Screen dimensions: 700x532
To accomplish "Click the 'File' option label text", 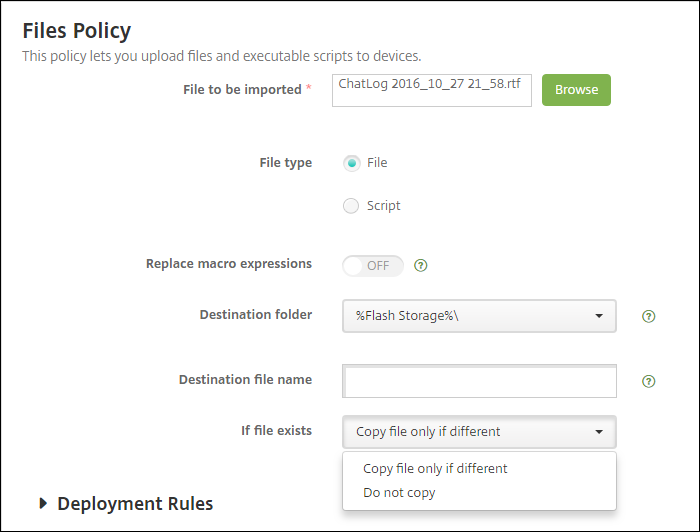I will click(x=377, y=163).
